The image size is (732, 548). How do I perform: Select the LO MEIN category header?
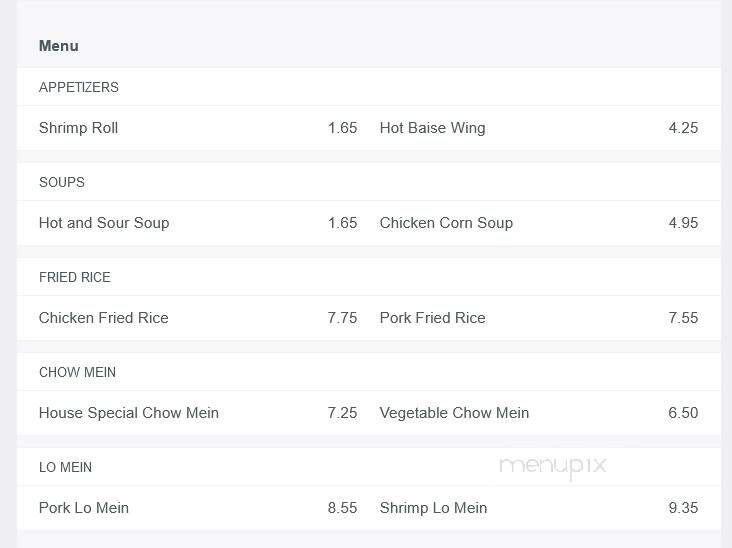pyautogui.click(x=65, y=467)
